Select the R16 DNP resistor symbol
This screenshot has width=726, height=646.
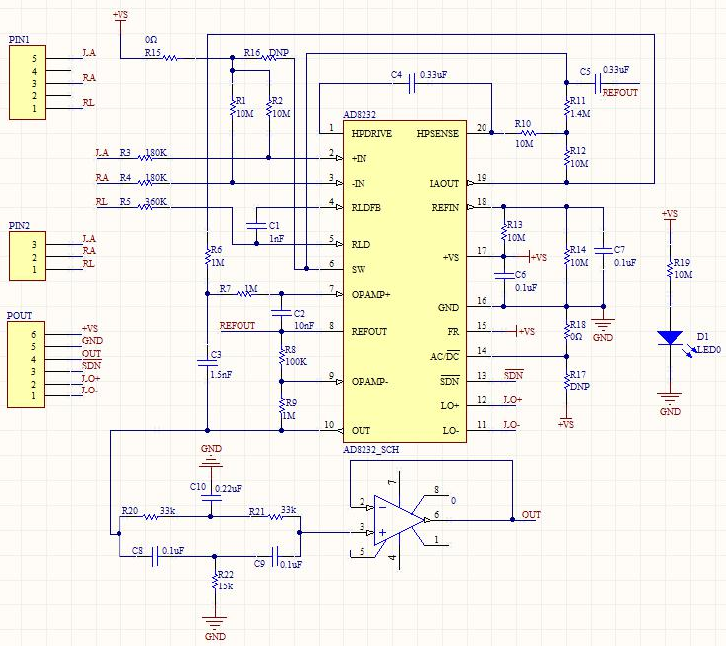point(269,58)
